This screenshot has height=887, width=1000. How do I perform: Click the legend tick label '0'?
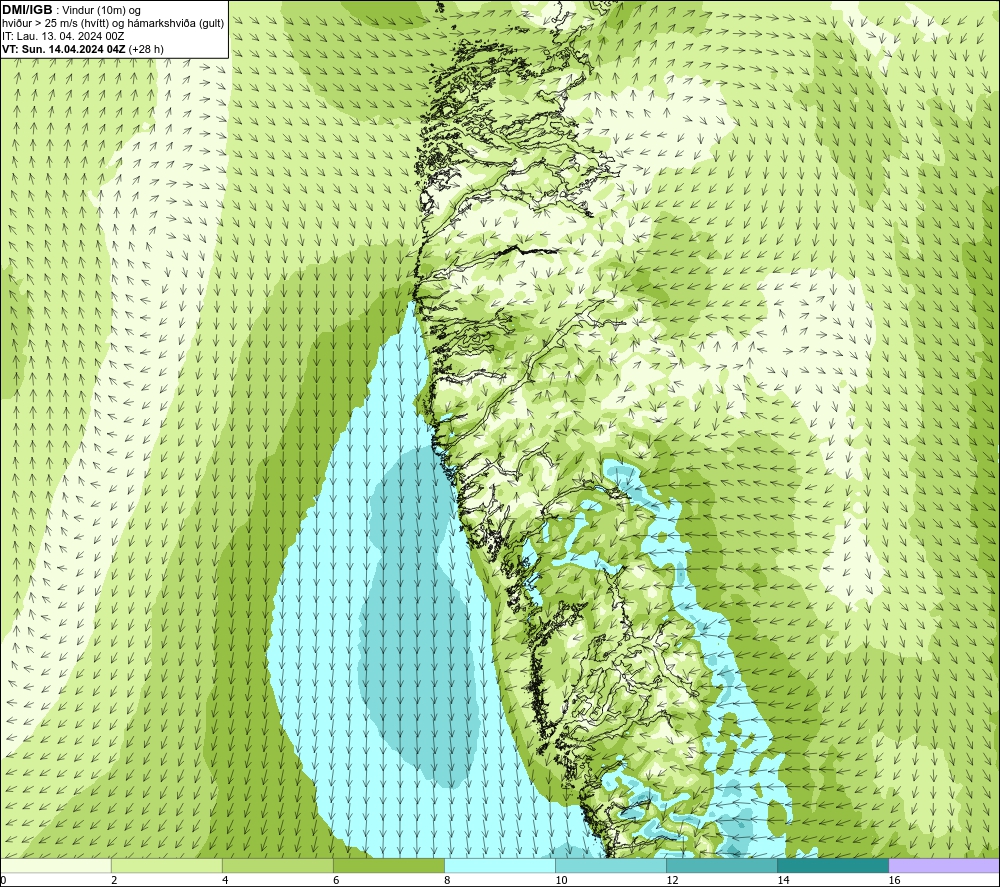click(x=4, y=880)
